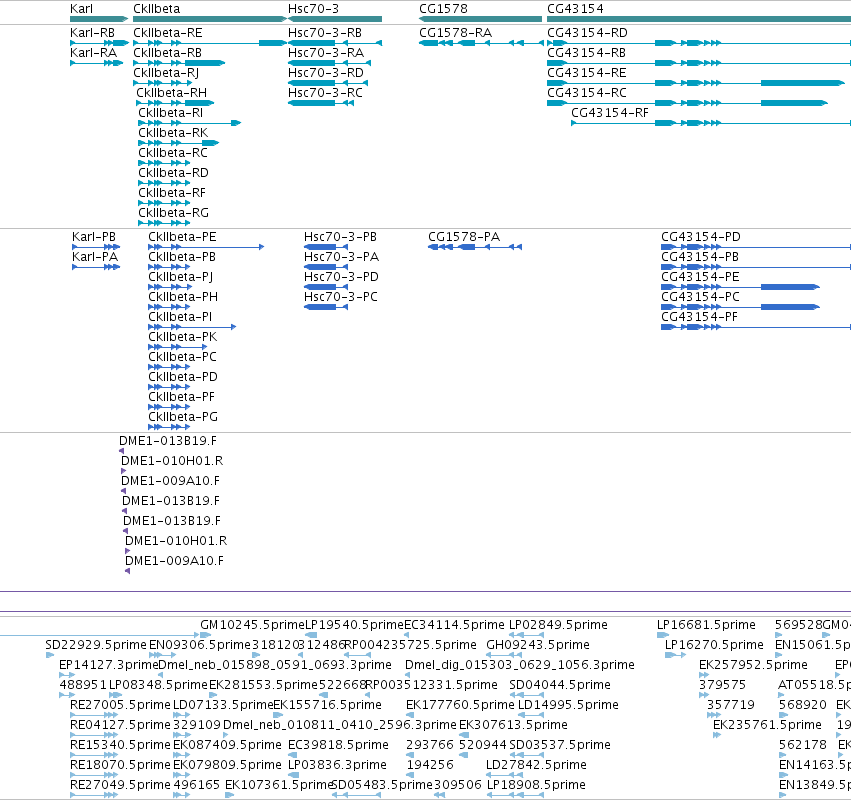
Task: Click the LP16681.5prime EST label
Action: (x=706, y=625)
